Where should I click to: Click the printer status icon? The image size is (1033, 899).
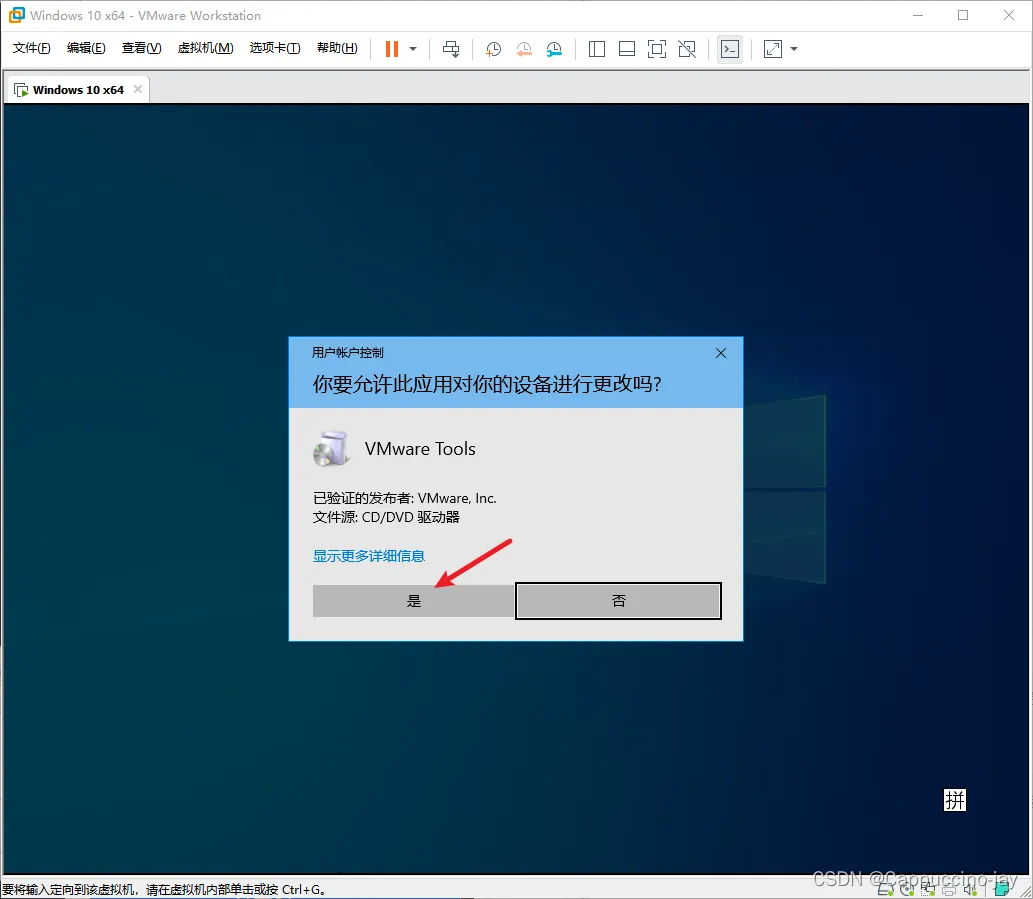click(x=949, y=890)
